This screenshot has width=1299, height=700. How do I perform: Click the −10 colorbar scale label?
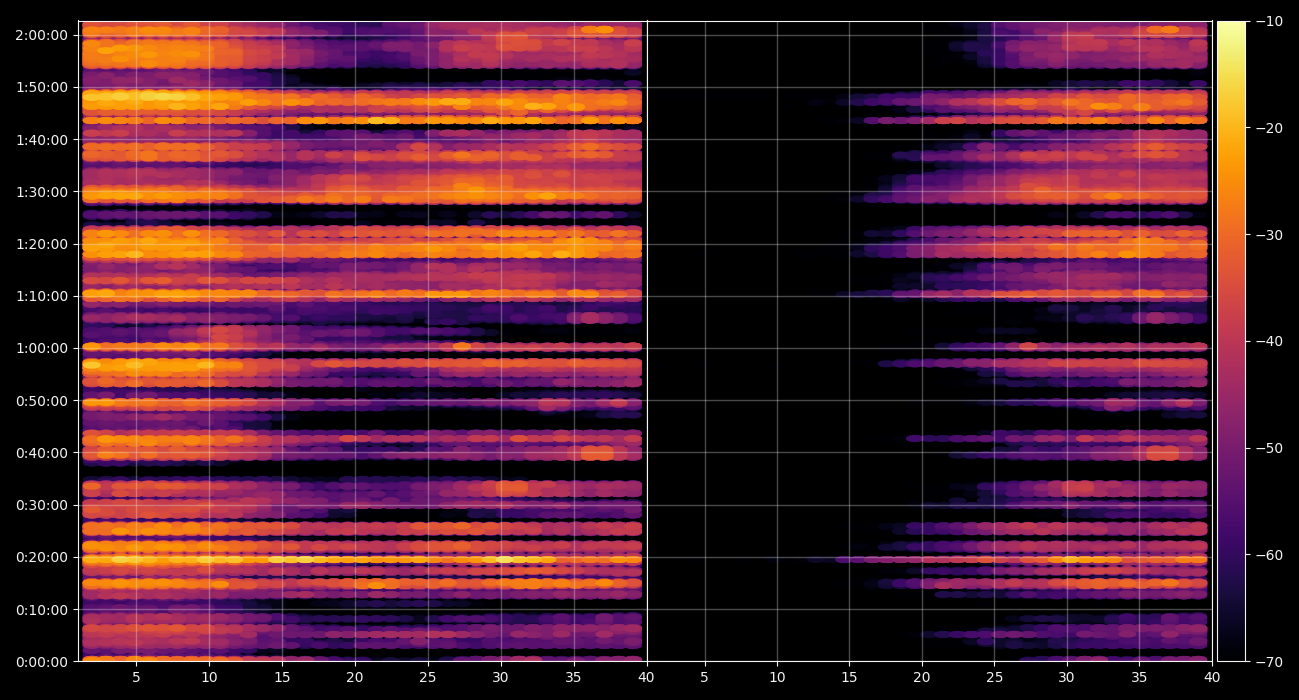[1270, 21]
